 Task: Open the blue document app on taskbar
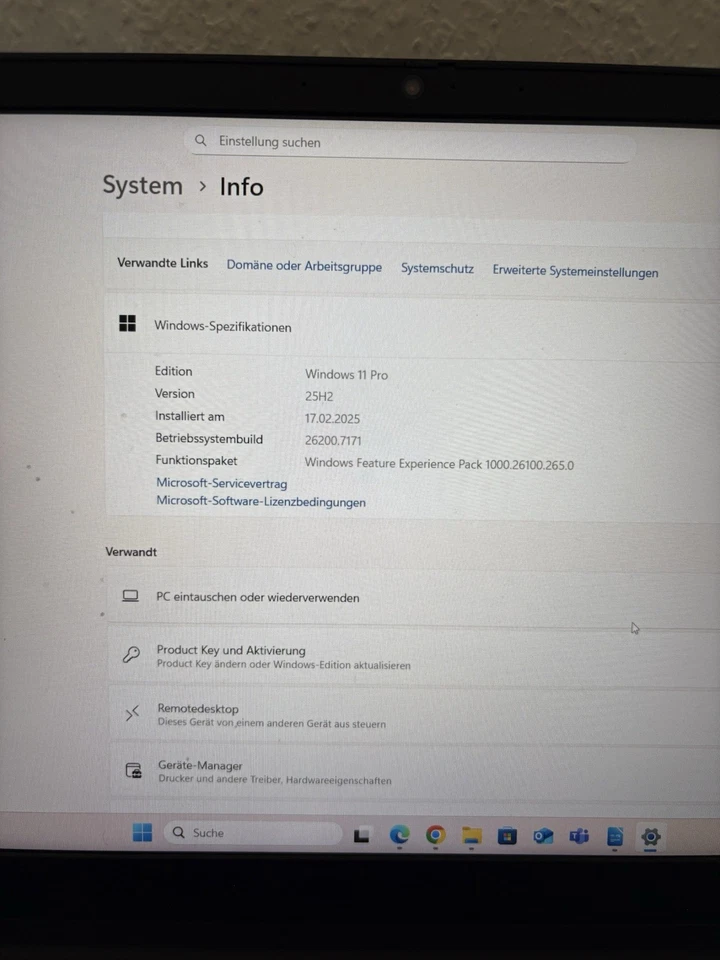click(615, 836)
